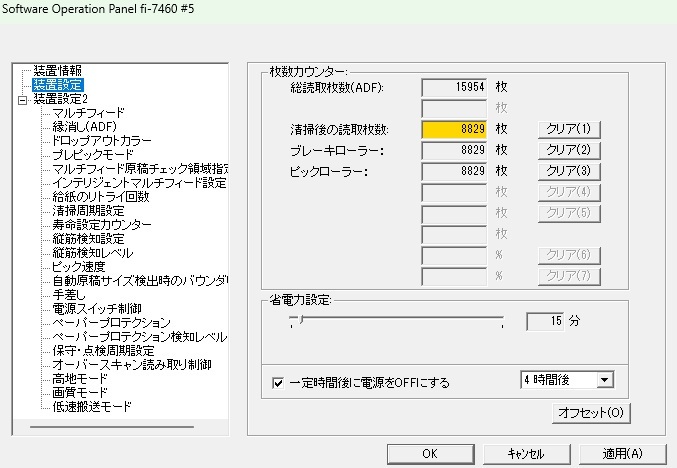Select 電源スイッチ制御 item

97,309
